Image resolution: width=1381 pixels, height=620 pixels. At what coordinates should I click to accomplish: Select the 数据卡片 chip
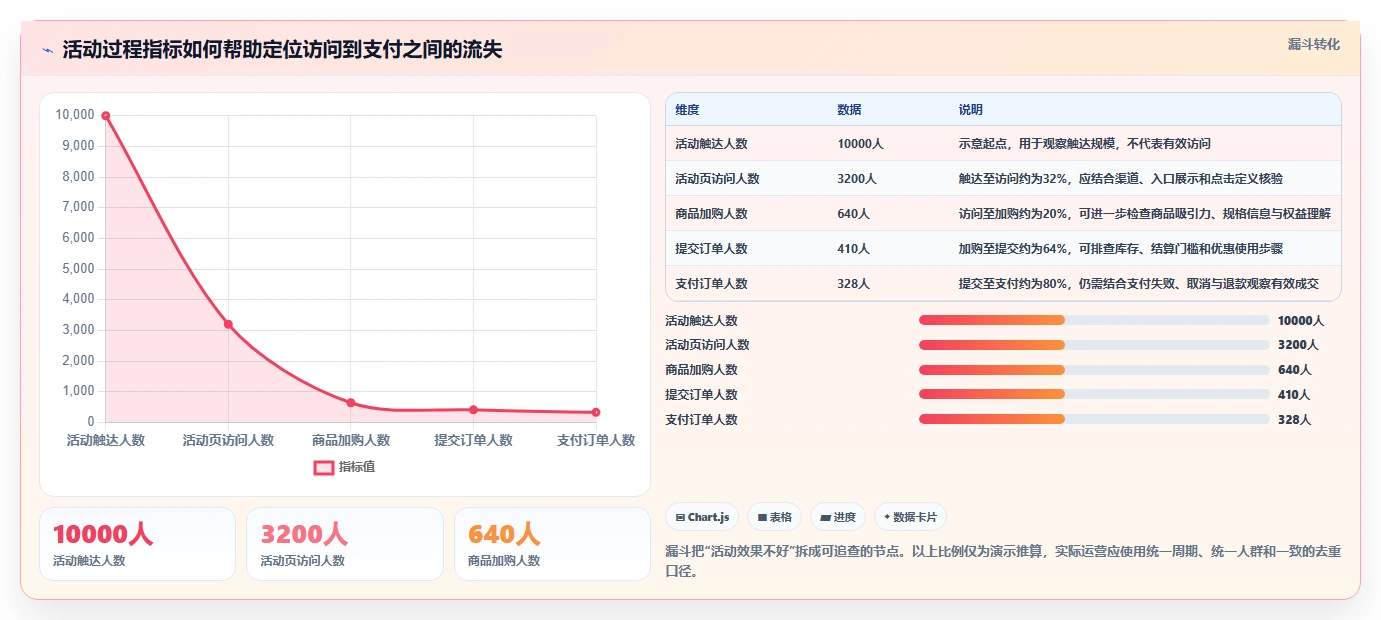click(910, 517)
